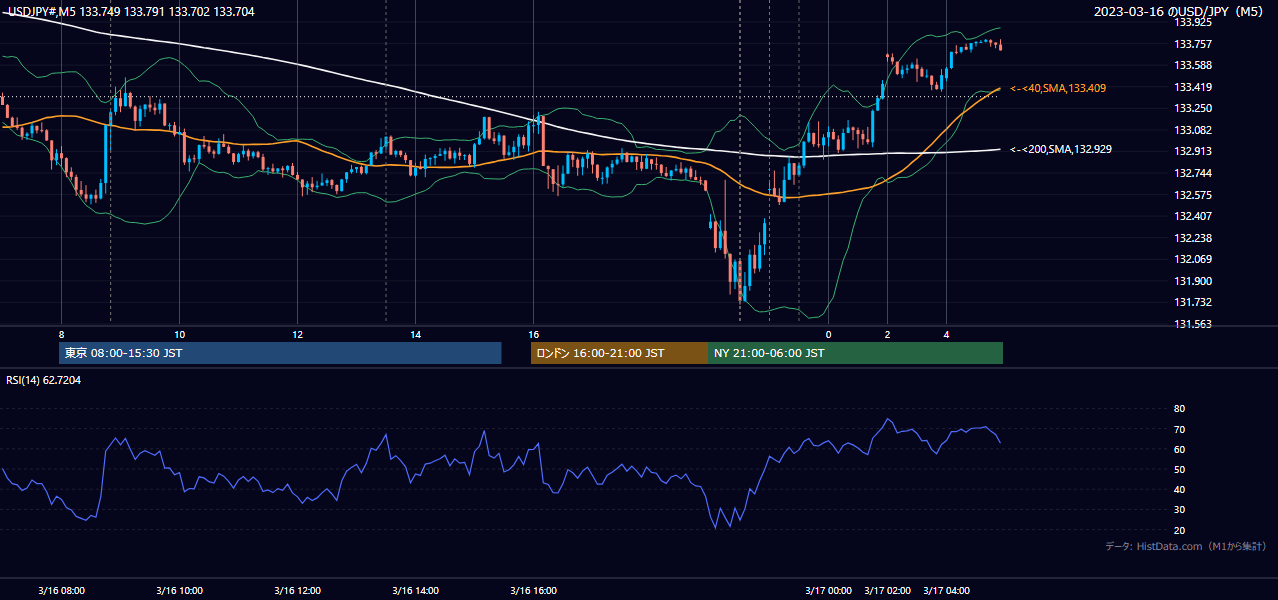Click hour marker 0 under price chart
The image size is (1278, 600).
pos(828,334)
